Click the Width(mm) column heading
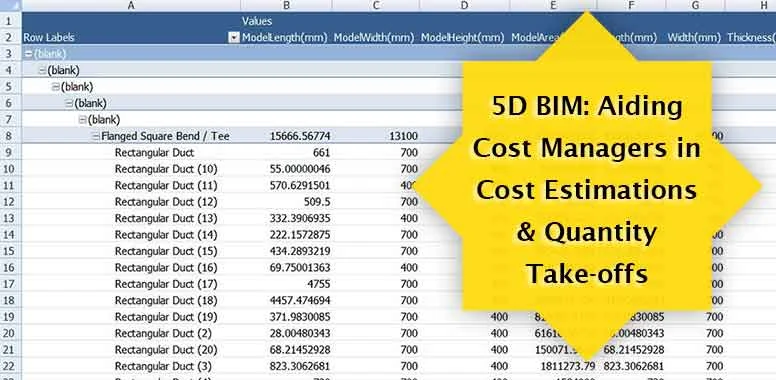The image size is (776, 380). [x=693, y=37]
